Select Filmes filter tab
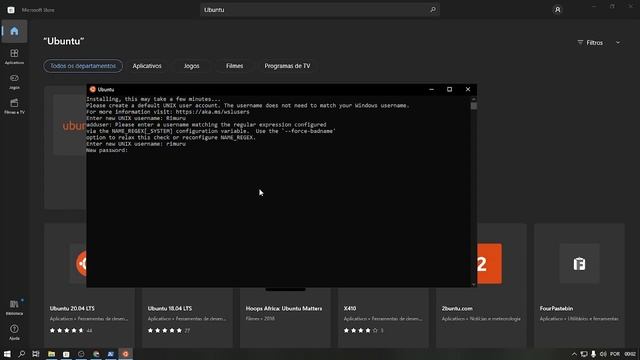This screenshot has height=360, width=640. (x=235, y=66)
